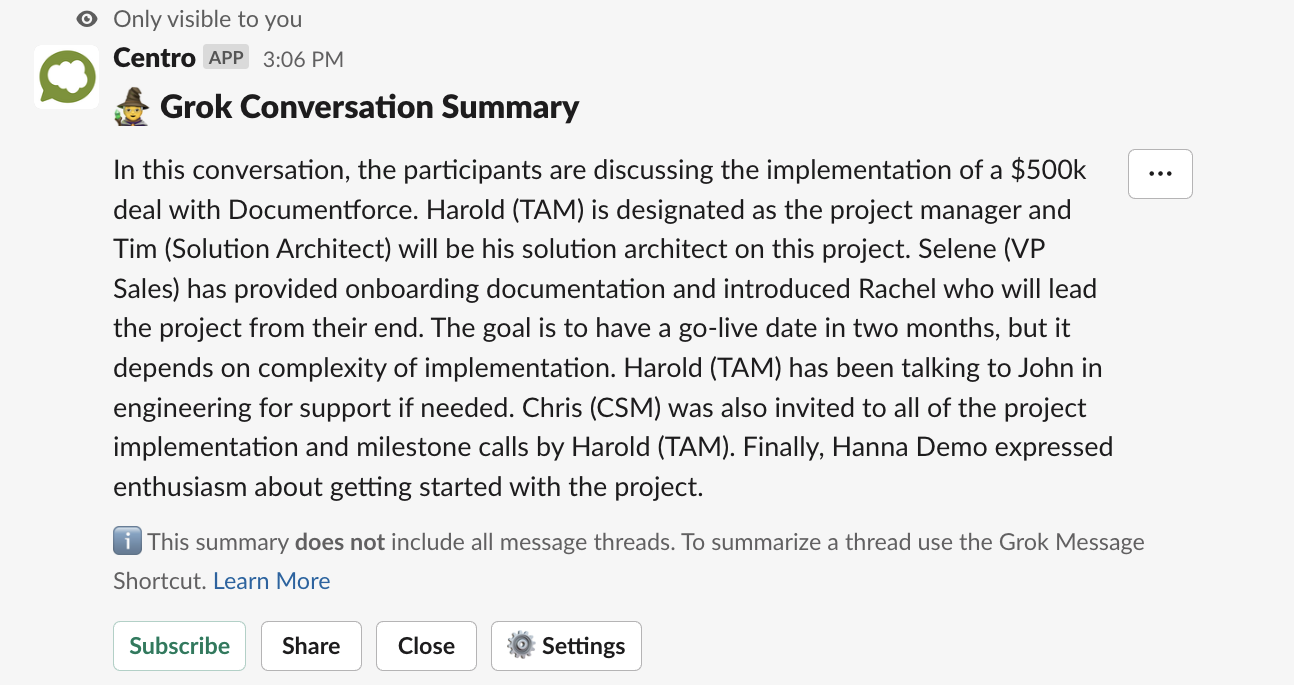Subscribe to the Grok conversation summary

tap(179, 645)
